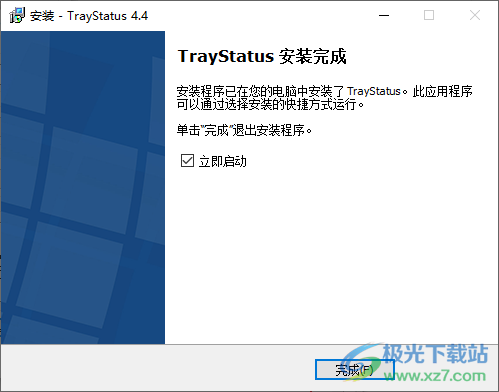Click the title text 安装 - TrayStatus 4.4
Image resolution: width=499 pixels, height=392 pixels.
coord(89,16)
